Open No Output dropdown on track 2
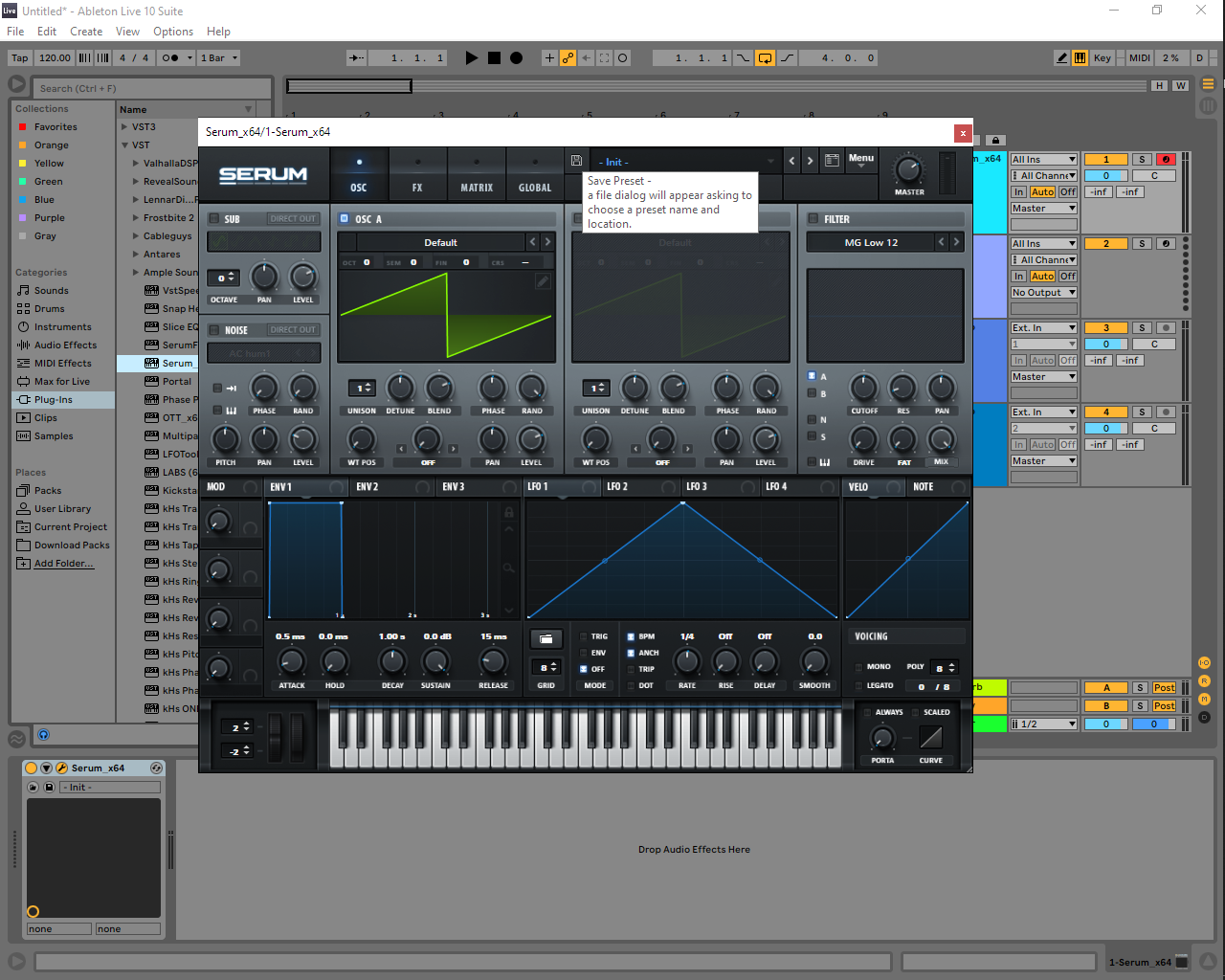 tap(1044, 292)
